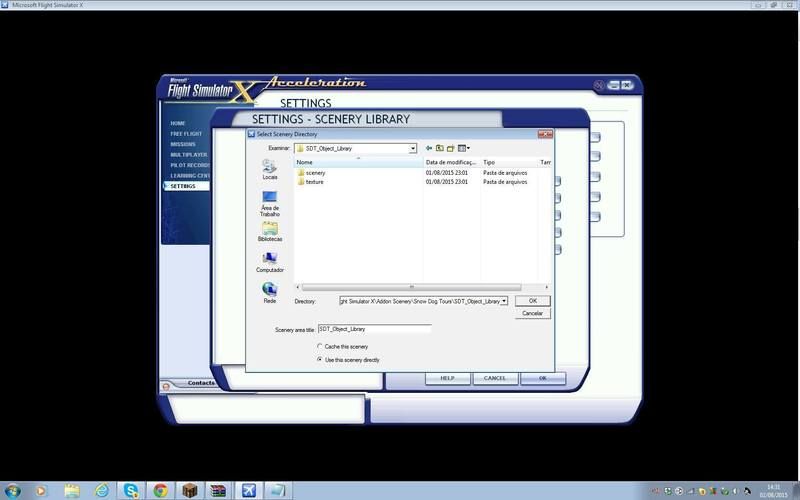
Task: Click horizontal scrollbar in file list
Action: [411, 287]
